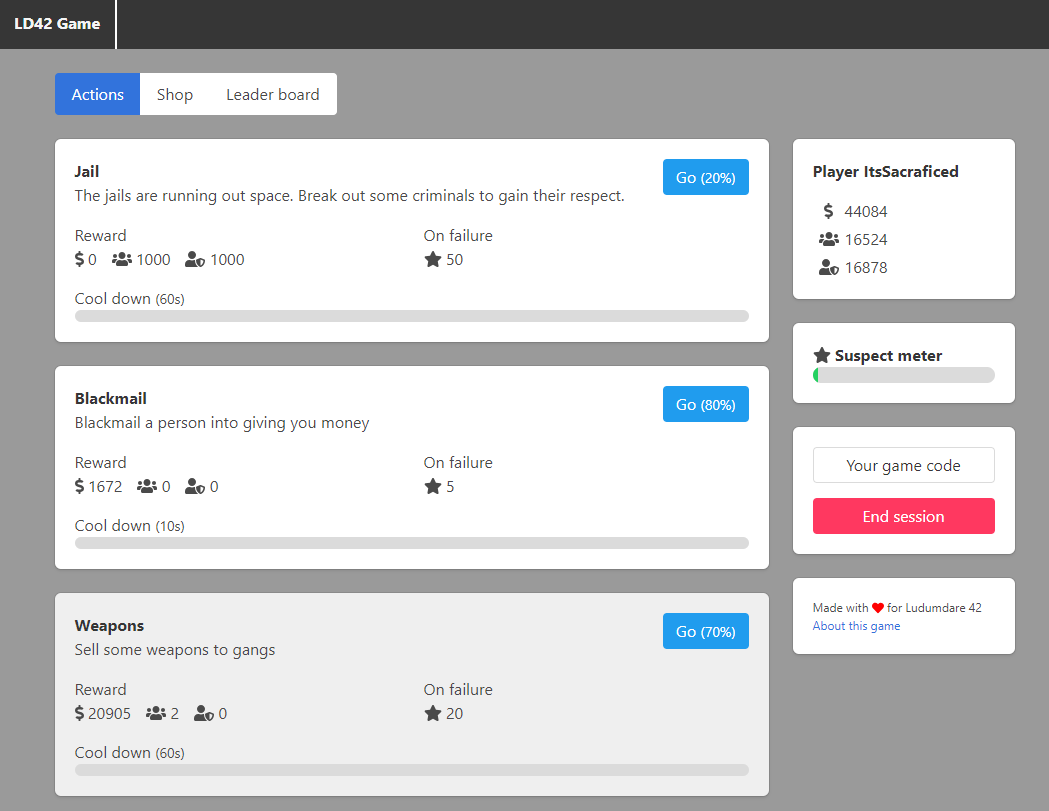Screen dimensions: 1049x811
Task: Click the star icon in Weapons' On failure
Action: [x=433, y=713]
